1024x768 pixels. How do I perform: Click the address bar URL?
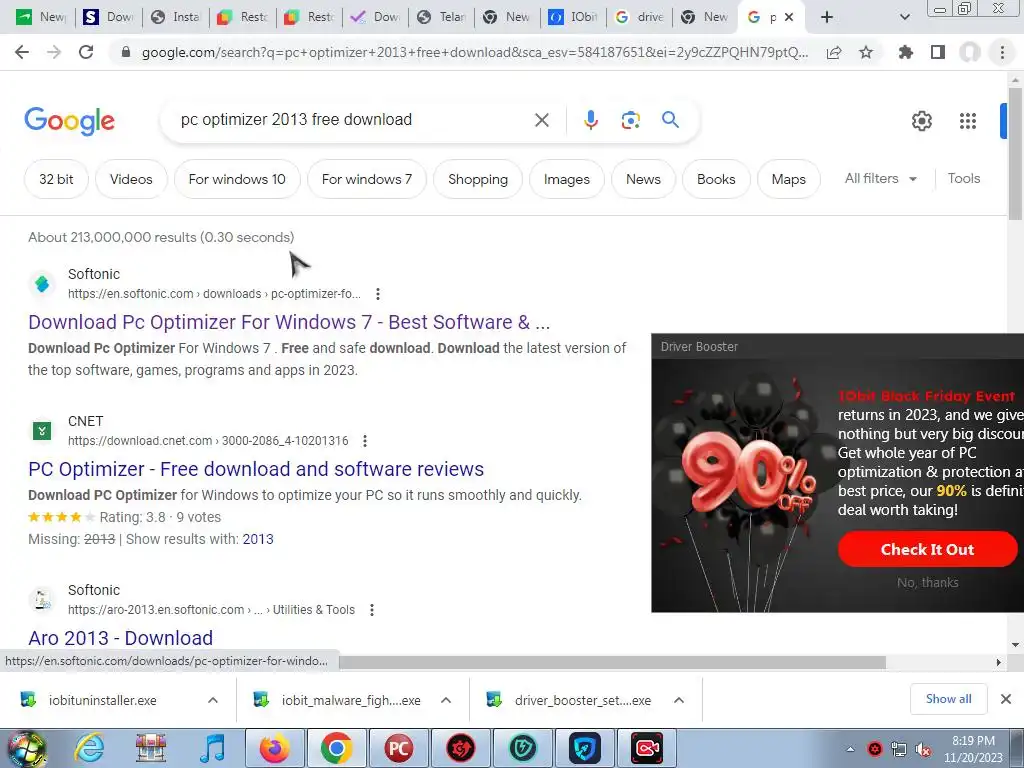click(x=475, y=52)
